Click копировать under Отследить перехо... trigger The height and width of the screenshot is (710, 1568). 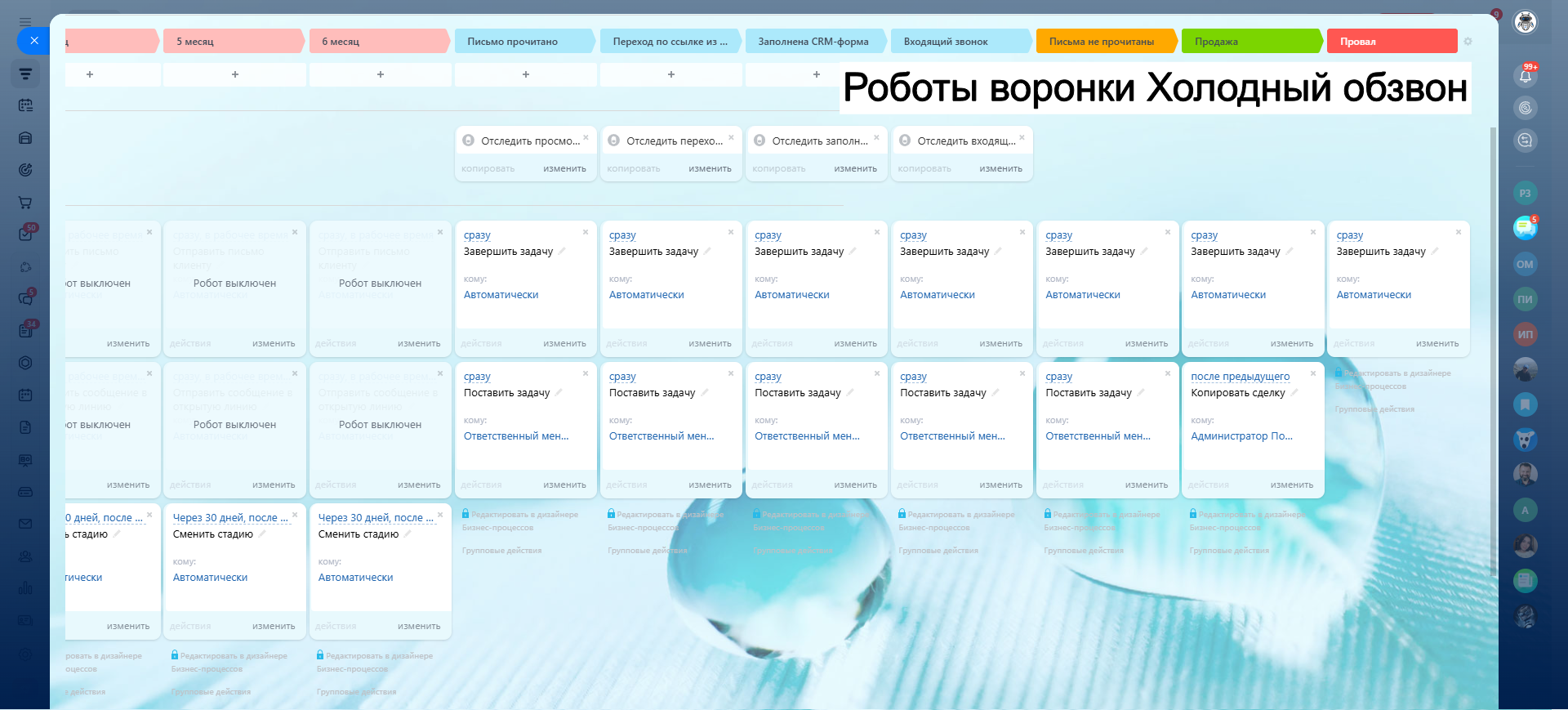tap(633, 169)
